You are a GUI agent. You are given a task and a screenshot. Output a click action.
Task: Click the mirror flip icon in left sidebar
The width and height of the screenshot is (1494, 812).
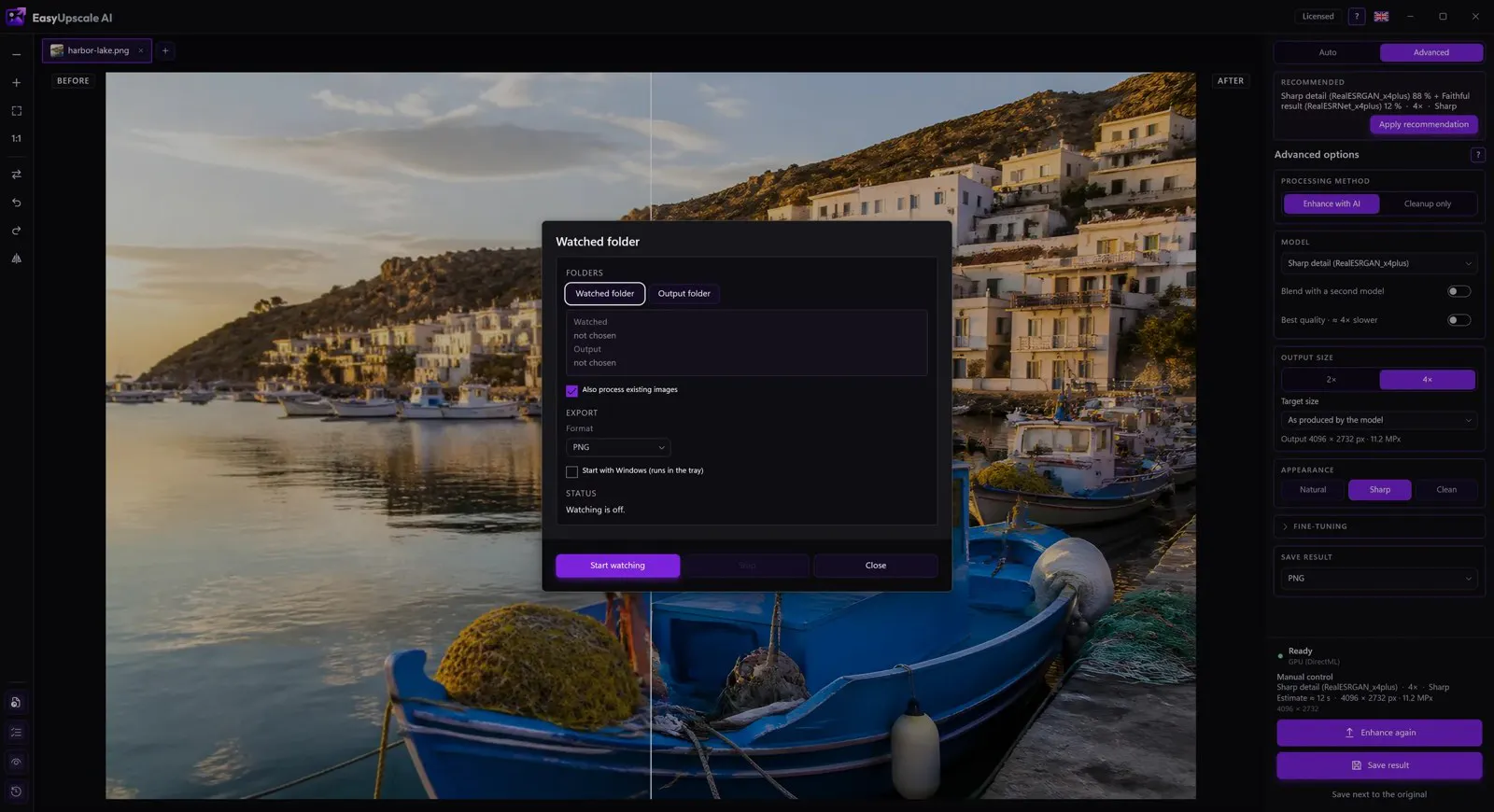[16, 259]
